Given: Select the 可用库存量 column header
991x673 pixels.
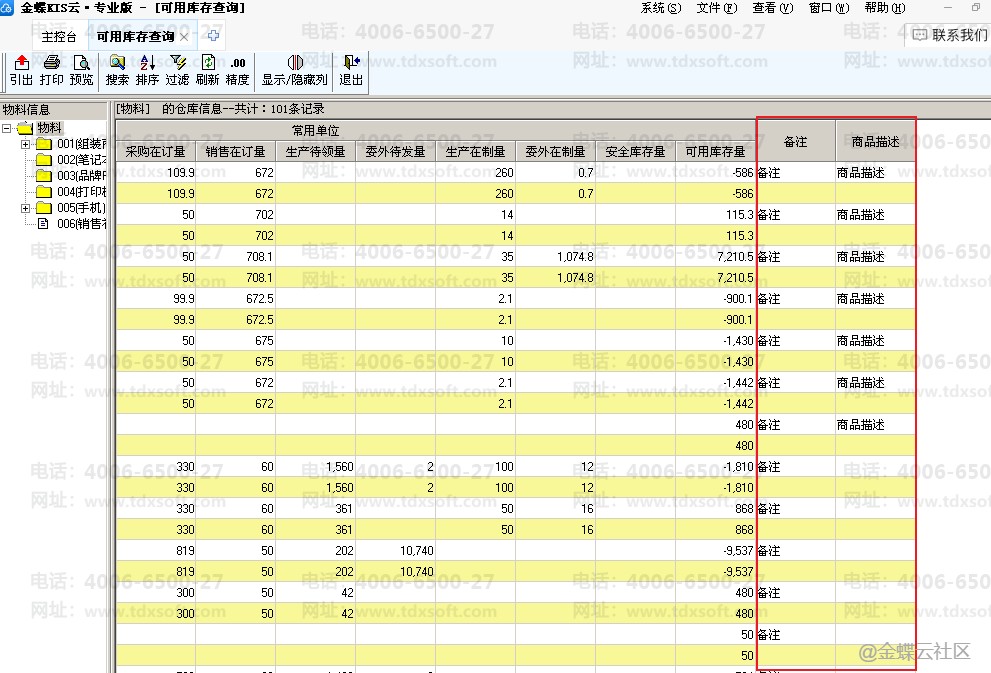Looking at the screenshot, I should coord(715,152).
